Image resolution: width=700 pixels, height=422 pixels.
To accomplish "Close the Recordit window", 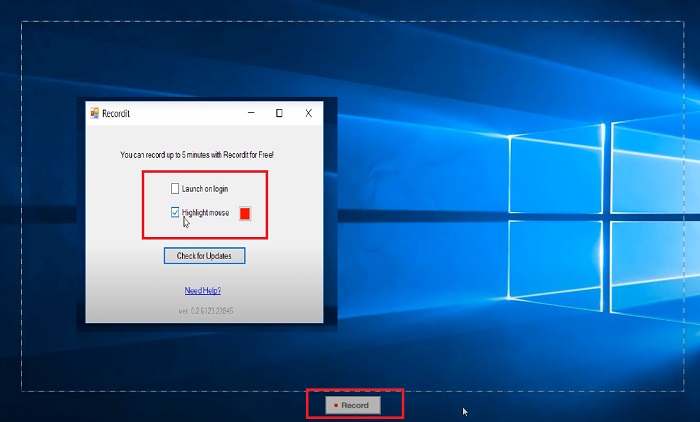I will (x=308, y=113).
